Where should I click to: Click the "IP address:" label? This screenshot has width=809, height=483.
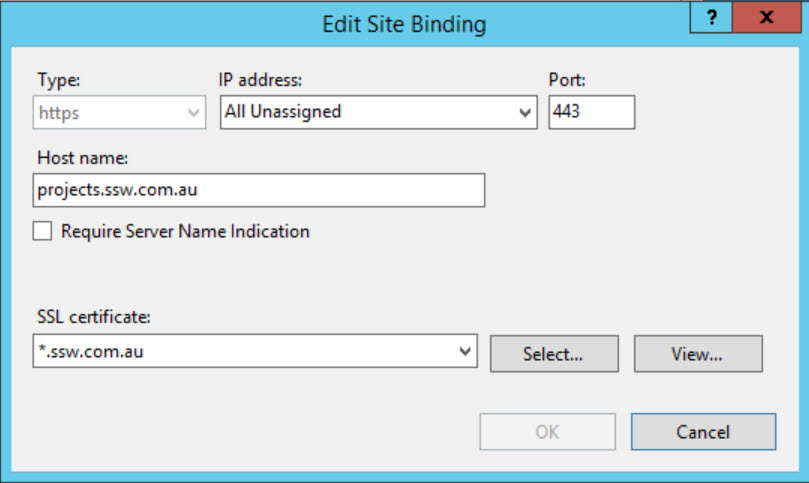260,78
